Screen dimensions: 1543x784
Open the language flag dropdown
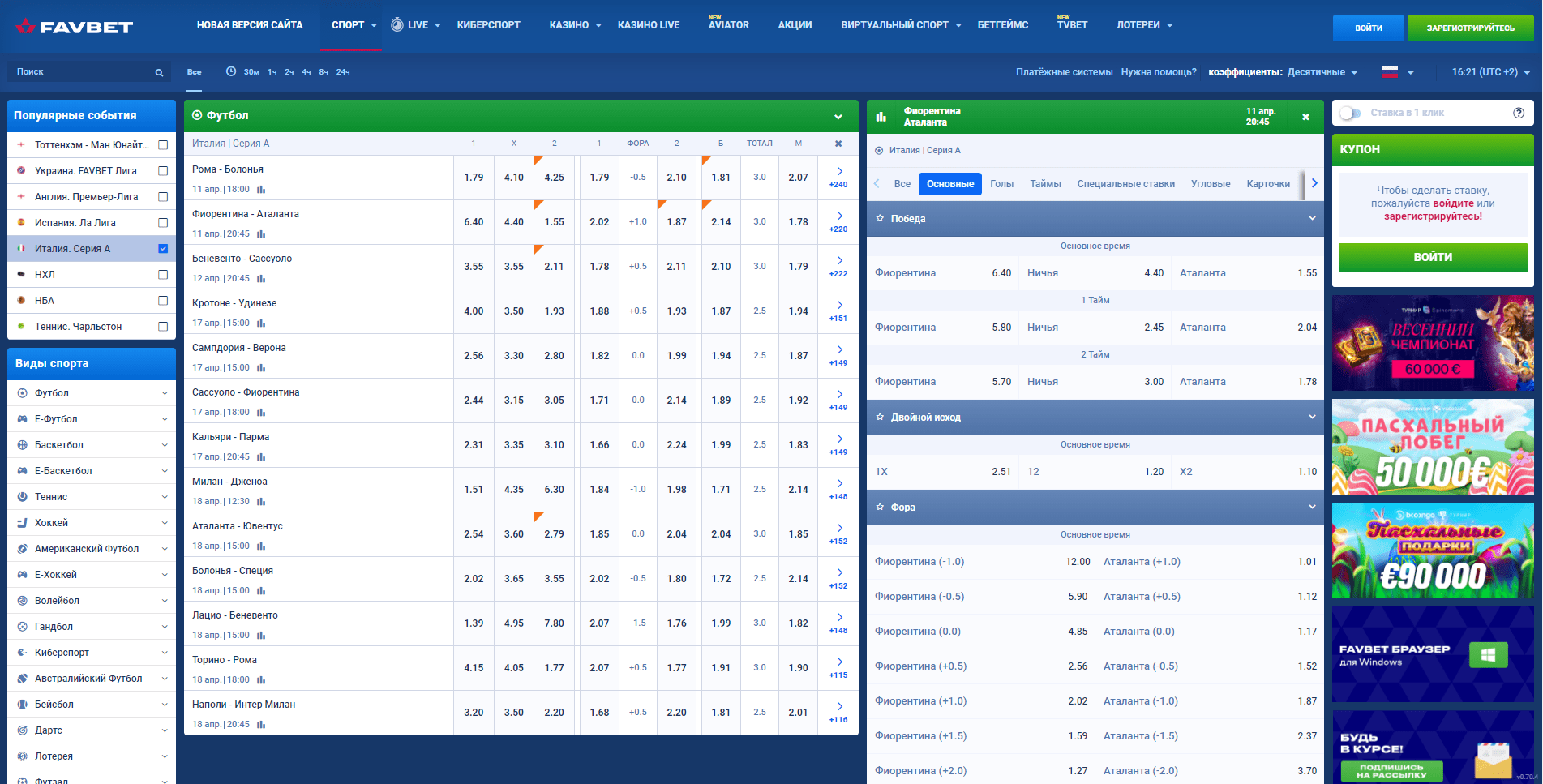[1397, 72]
